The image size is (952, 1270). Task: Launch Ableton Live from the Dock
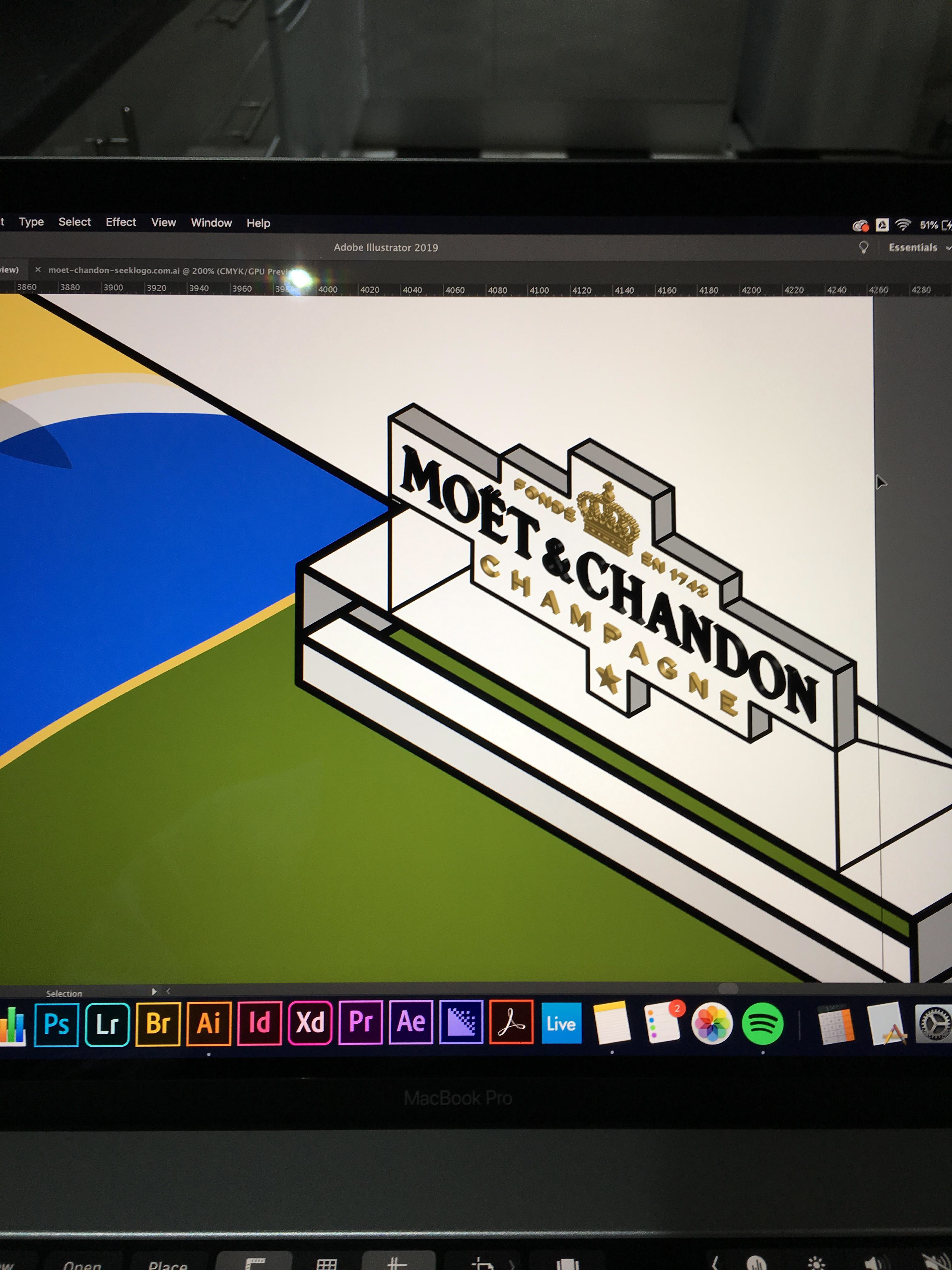[x=562, y=1022]
